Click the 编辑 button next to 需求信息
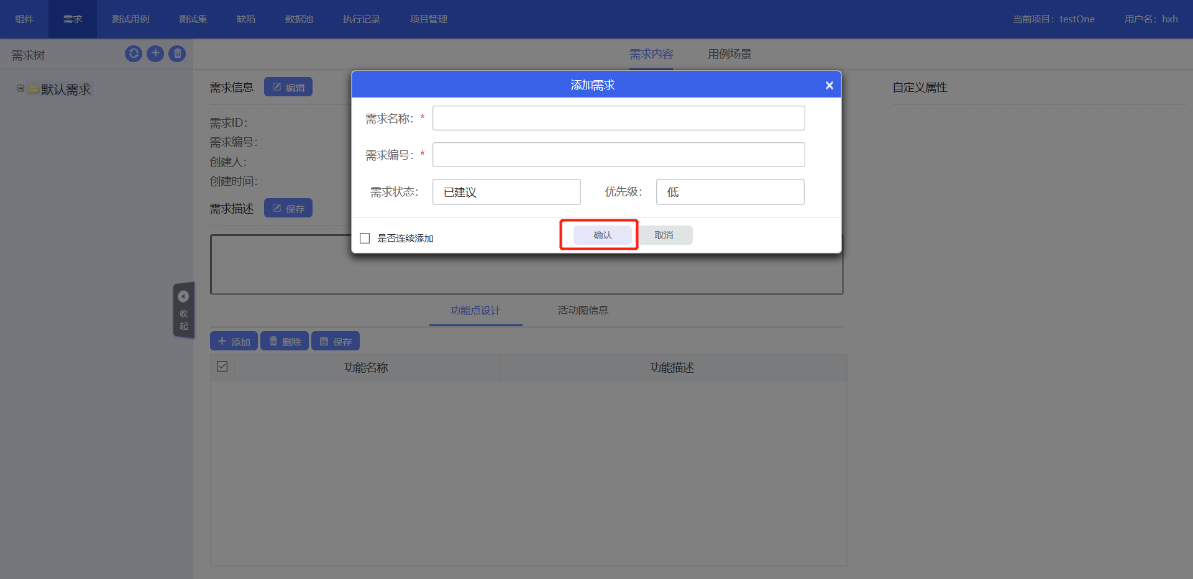Viewport: 1193px width, 579px height. [x=288, y=87]
